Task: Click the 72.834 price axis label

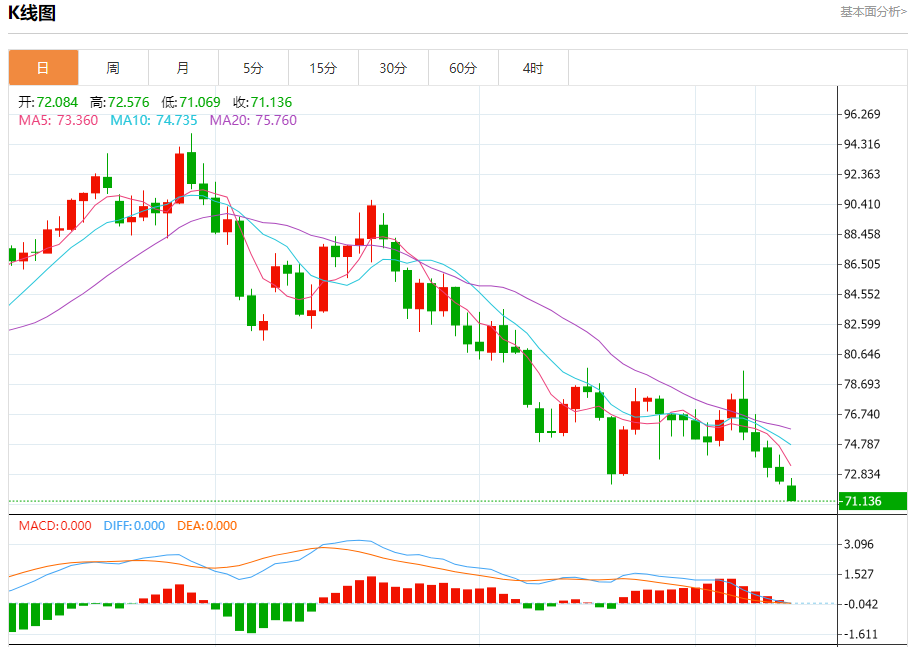Action: (862, 474)
